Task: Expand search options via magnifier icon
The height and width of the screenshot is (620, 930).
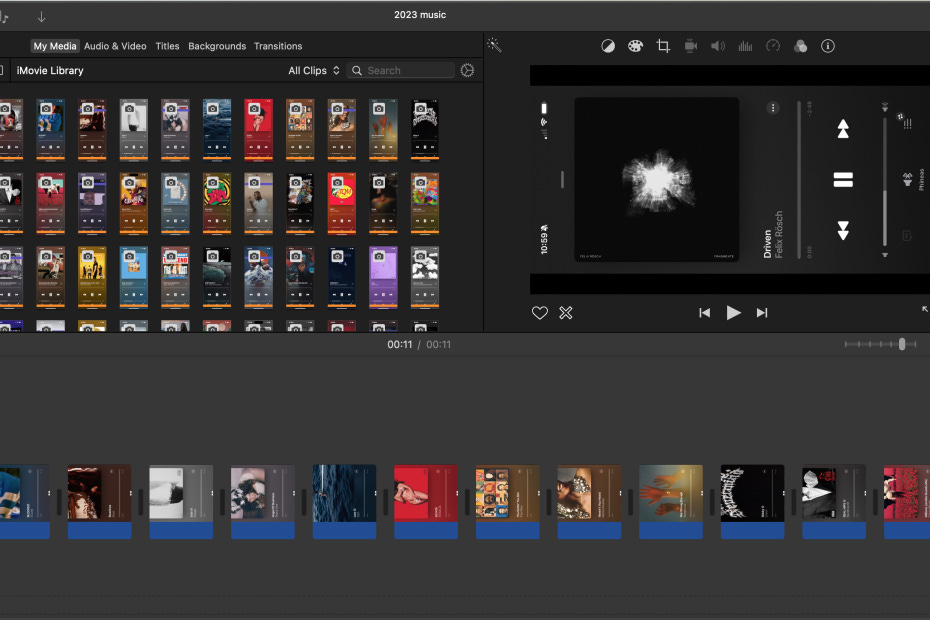Action: click(x=357, y=71)
